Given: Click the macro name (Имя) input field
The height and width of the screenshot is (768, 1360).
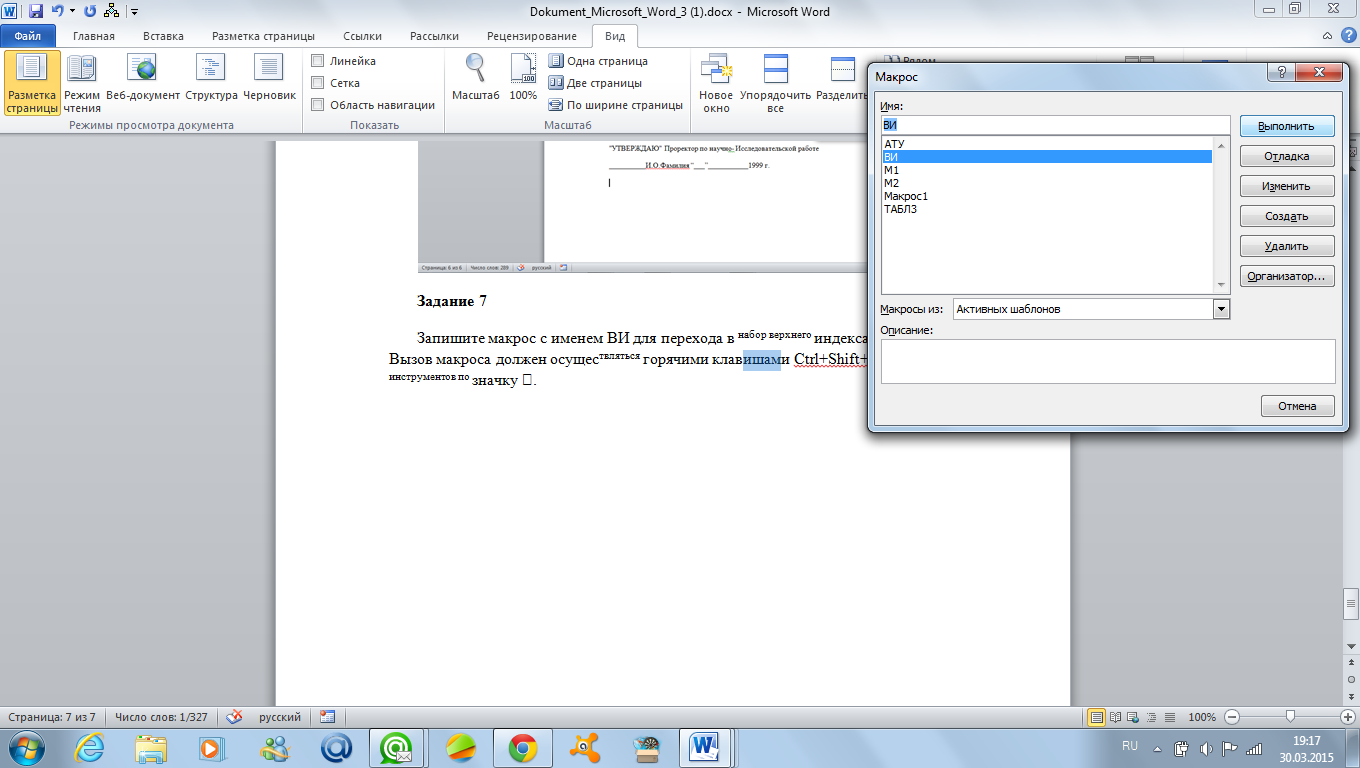Looking at the screenshot, I should (x=1055, y=125).
